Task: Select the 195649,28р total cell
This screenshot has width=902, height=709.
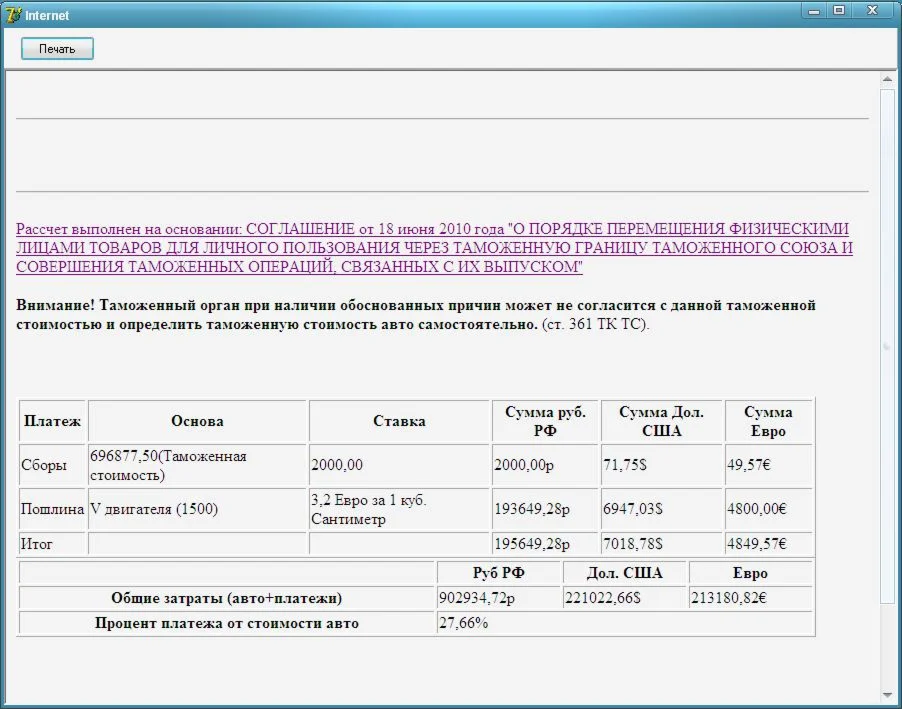Action: coord(532,544)
